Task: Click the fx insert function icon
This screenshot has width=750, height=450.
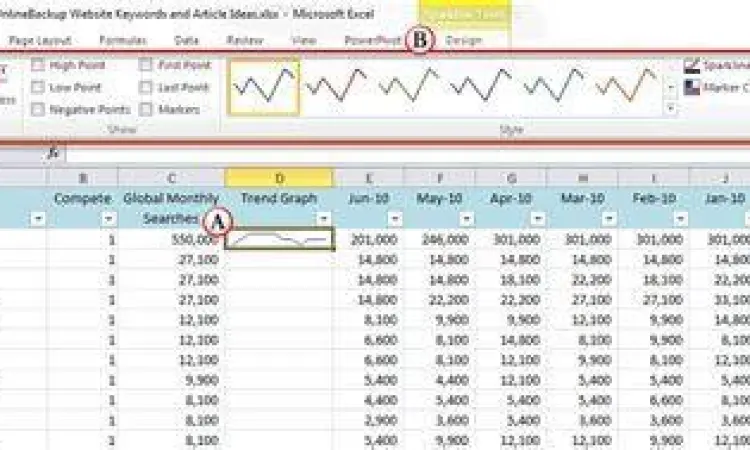Action: (x=54, y=153)
